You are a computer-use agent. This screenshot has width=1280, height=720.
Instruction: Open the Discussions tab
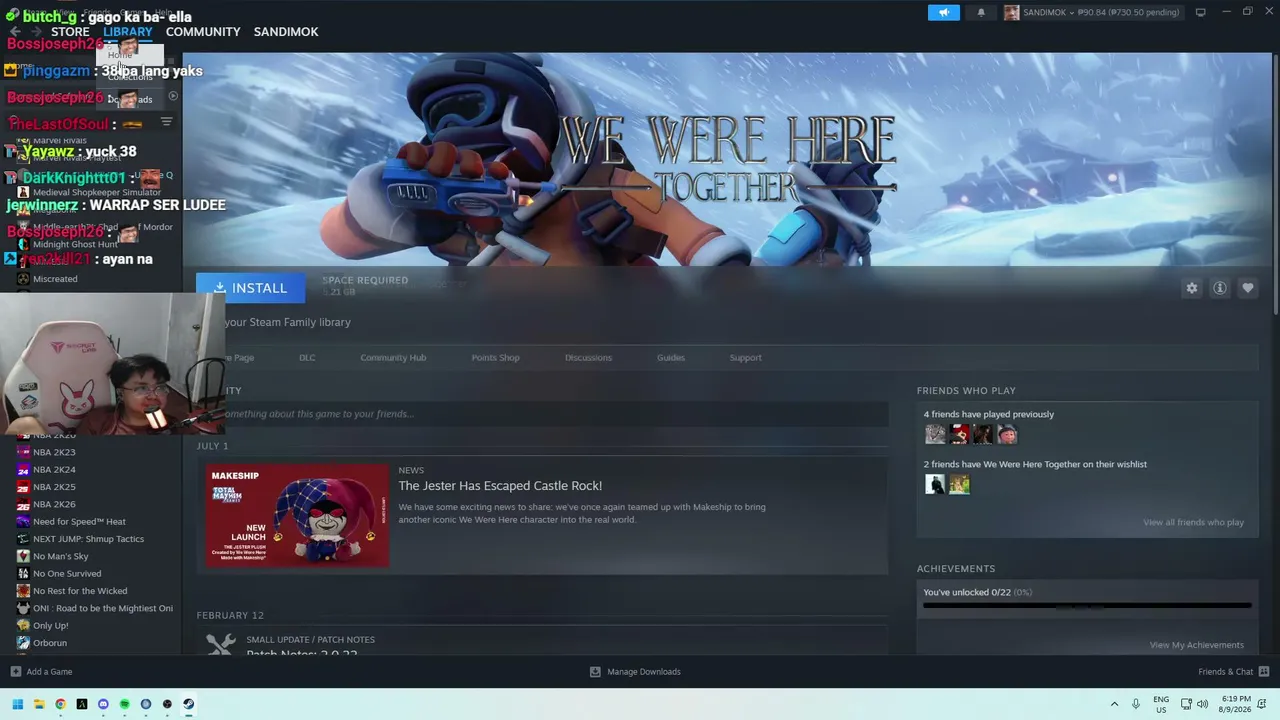click(588, 358)
